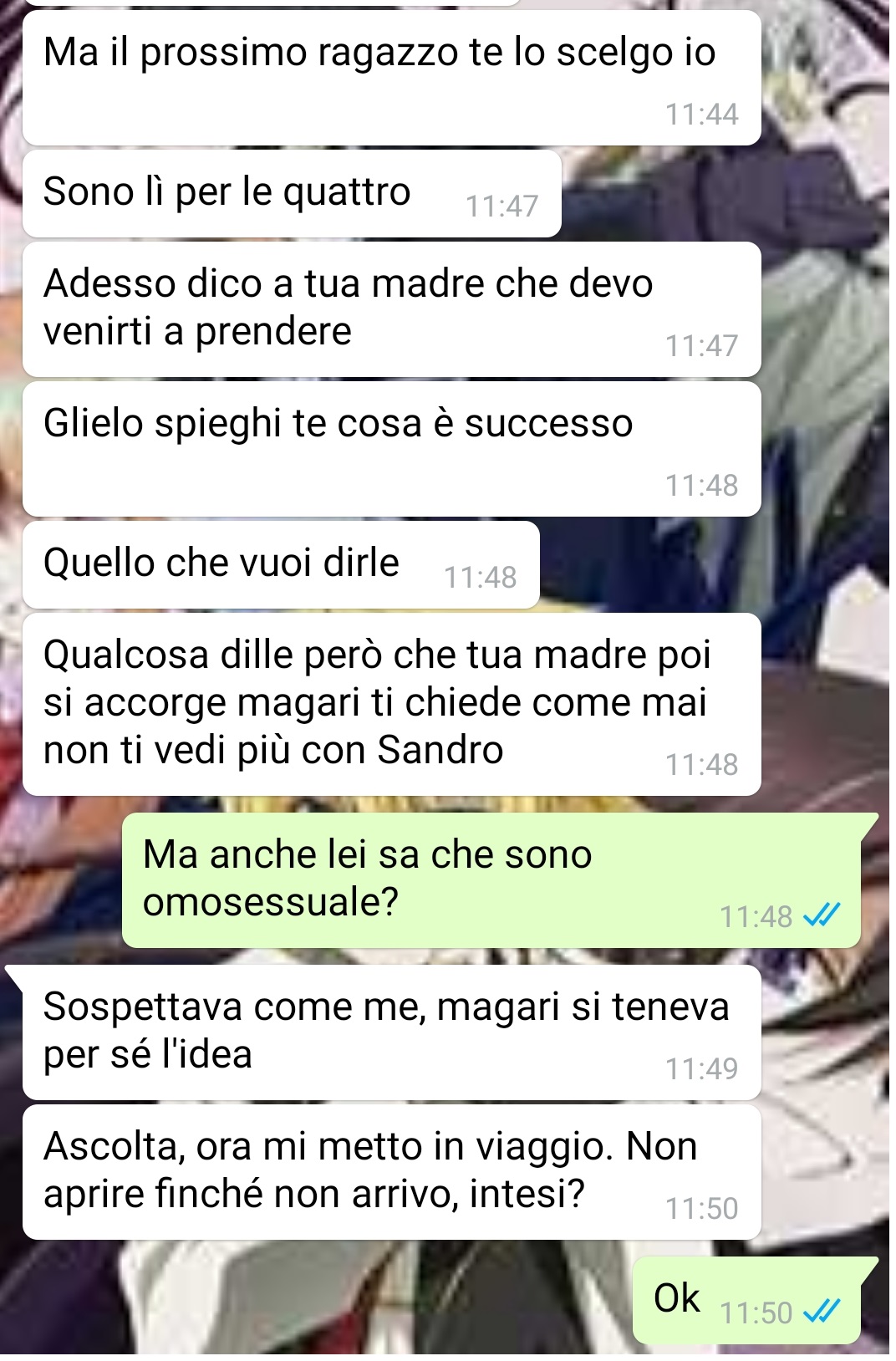Select the 'Sono lì per le quattro' message
This screenshot has height=1361, width=896.
(x=292, y=194)
